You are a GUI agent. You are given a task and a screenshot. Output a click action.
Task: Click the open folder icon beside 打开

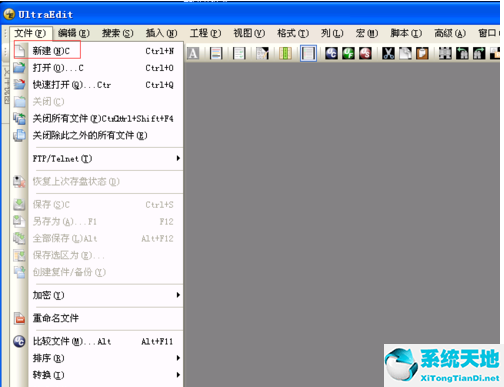19,68
